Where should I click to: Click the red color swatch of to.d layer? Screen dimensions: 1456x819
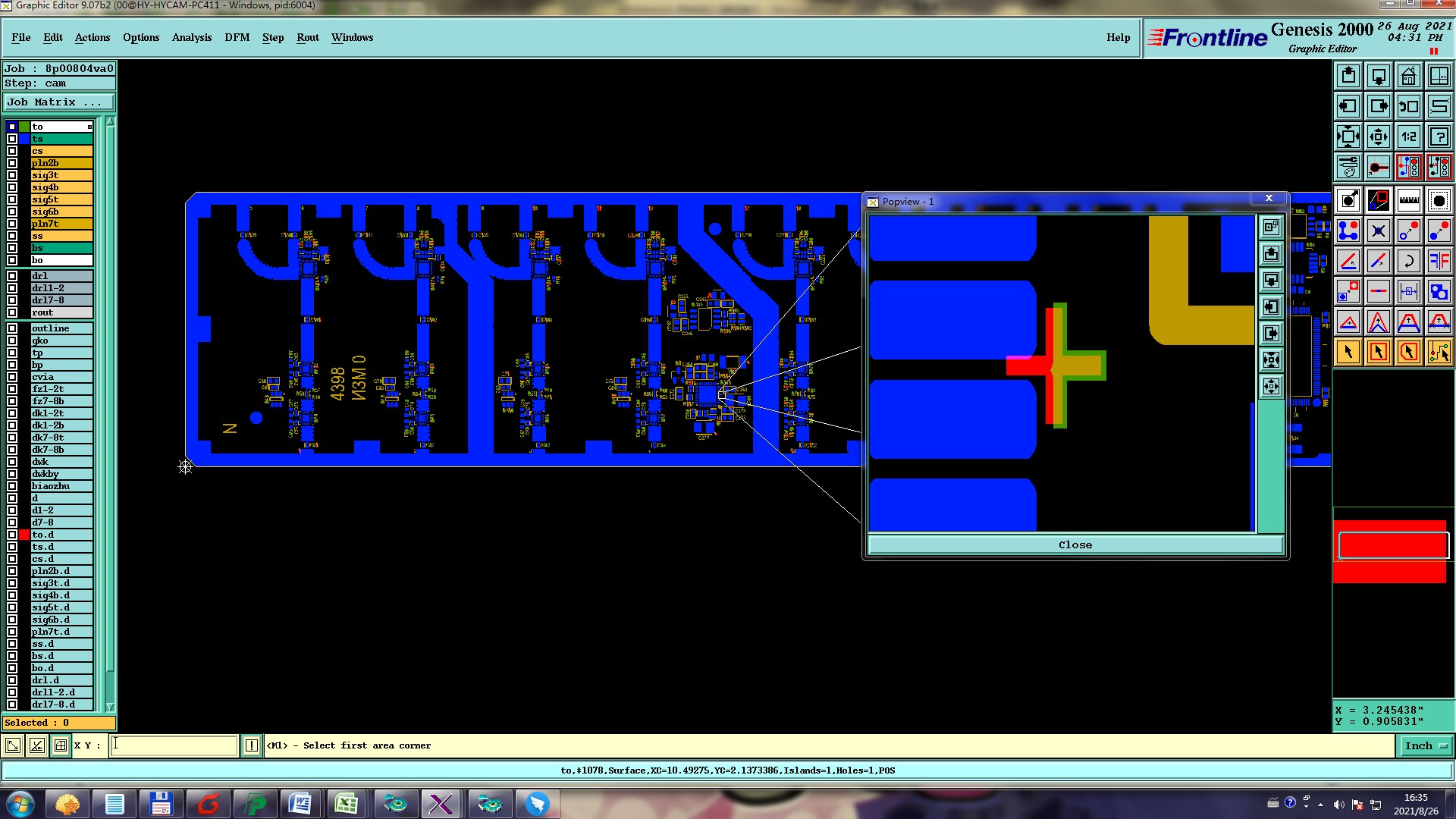point(24,535)
